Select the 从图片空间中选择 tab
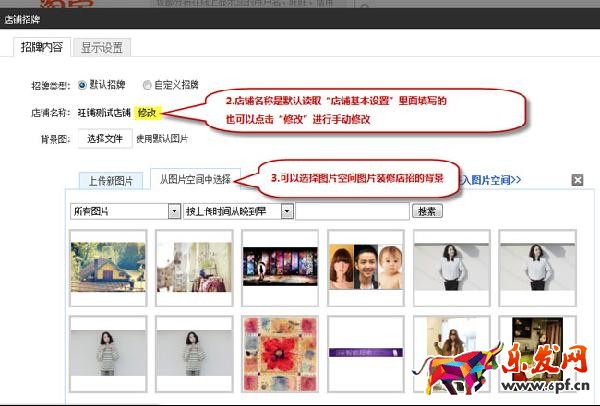This screenshot has height=406, width=600. click(x=194, y=180)
